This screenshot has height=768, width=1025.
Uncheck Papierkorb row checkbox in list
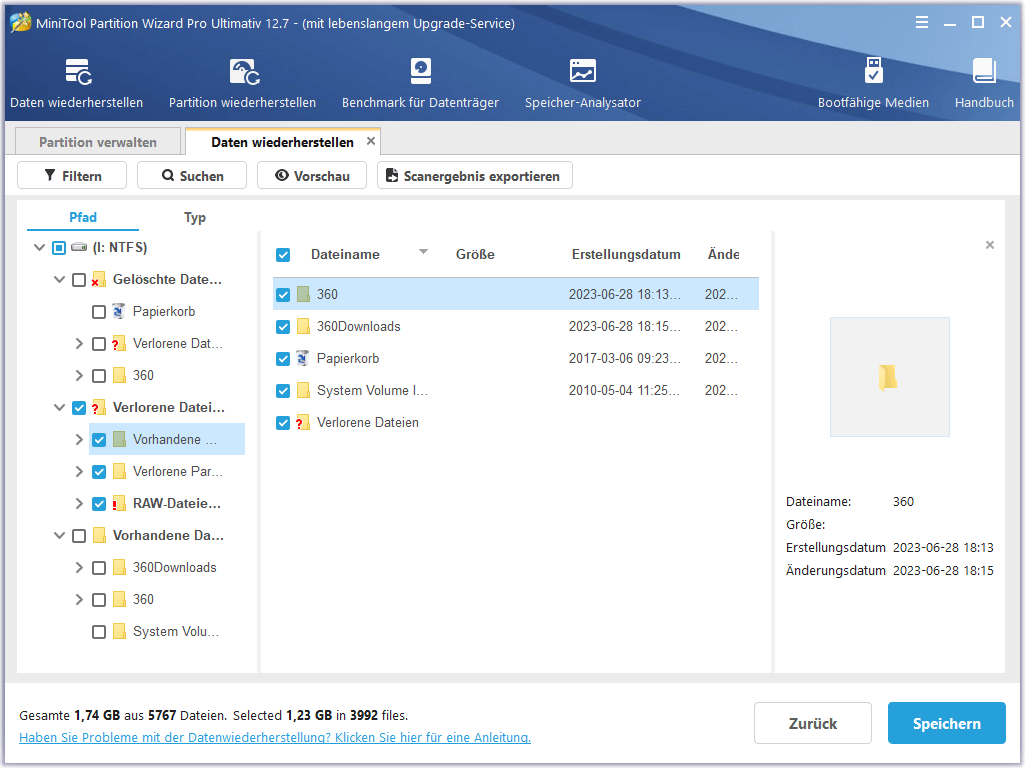tap(283, 359)
